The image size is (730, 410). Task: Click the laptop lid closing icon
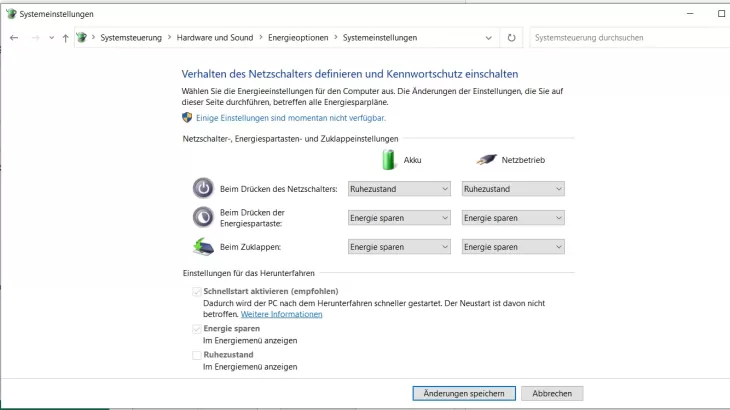point(203,246)
